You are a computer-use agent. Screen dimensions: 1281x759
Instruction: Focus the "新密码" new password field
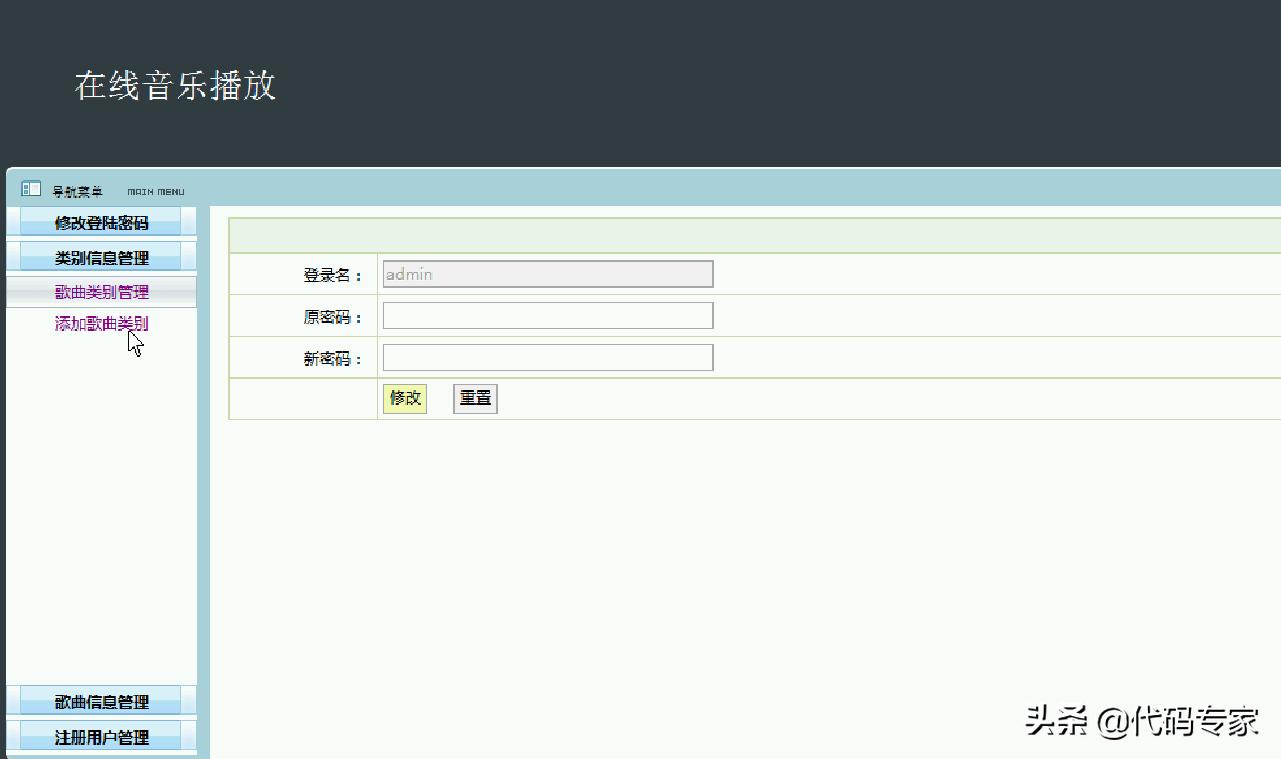pyautogui.click(x=547, y=357)
